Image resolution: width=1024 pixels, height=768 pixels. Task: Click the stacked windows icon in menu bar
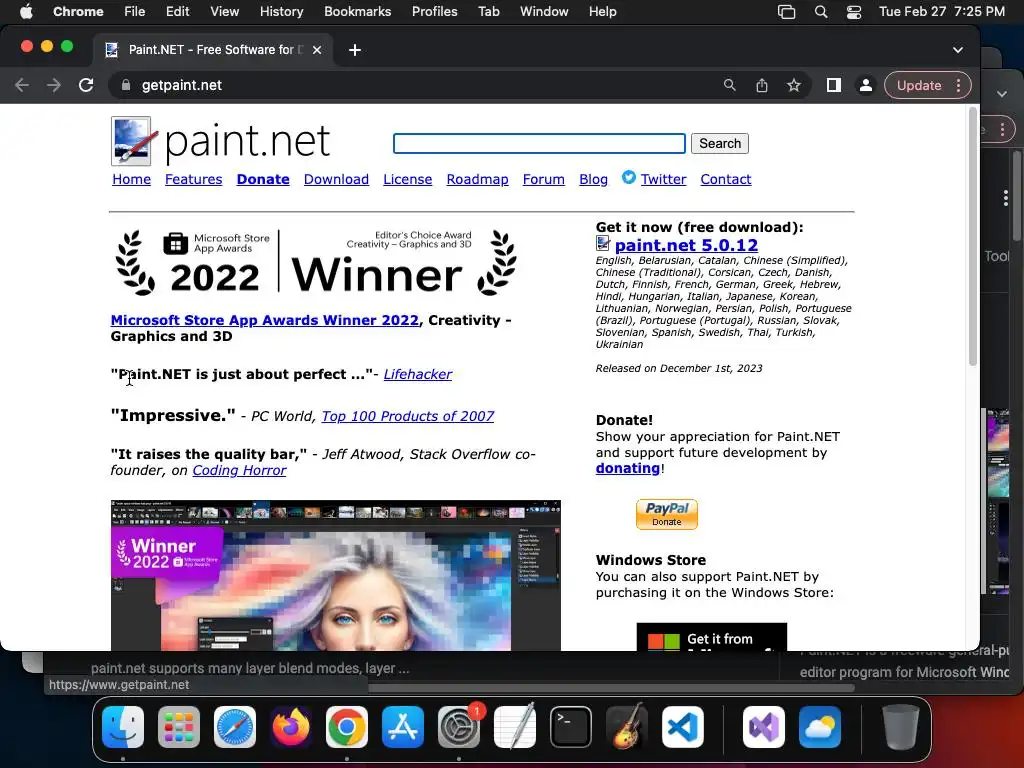coord(786,12)
